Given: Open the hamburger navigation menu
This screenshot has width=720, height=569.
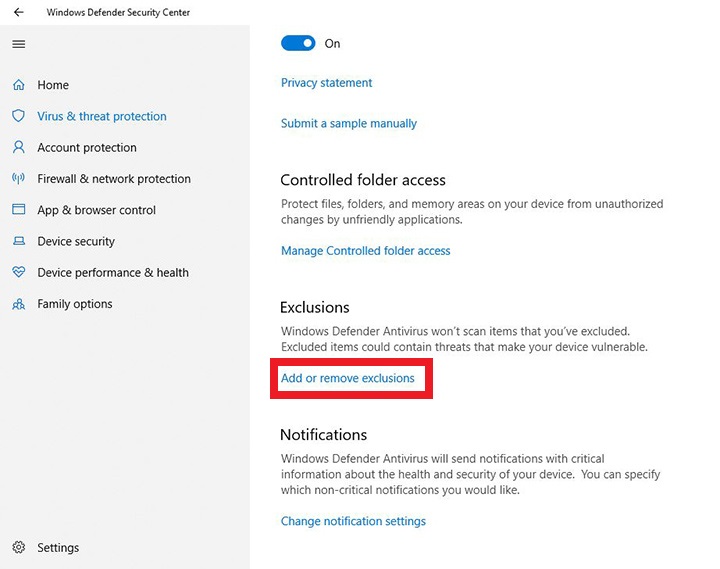Looking at the screenshot, I should tap(18, 44).
